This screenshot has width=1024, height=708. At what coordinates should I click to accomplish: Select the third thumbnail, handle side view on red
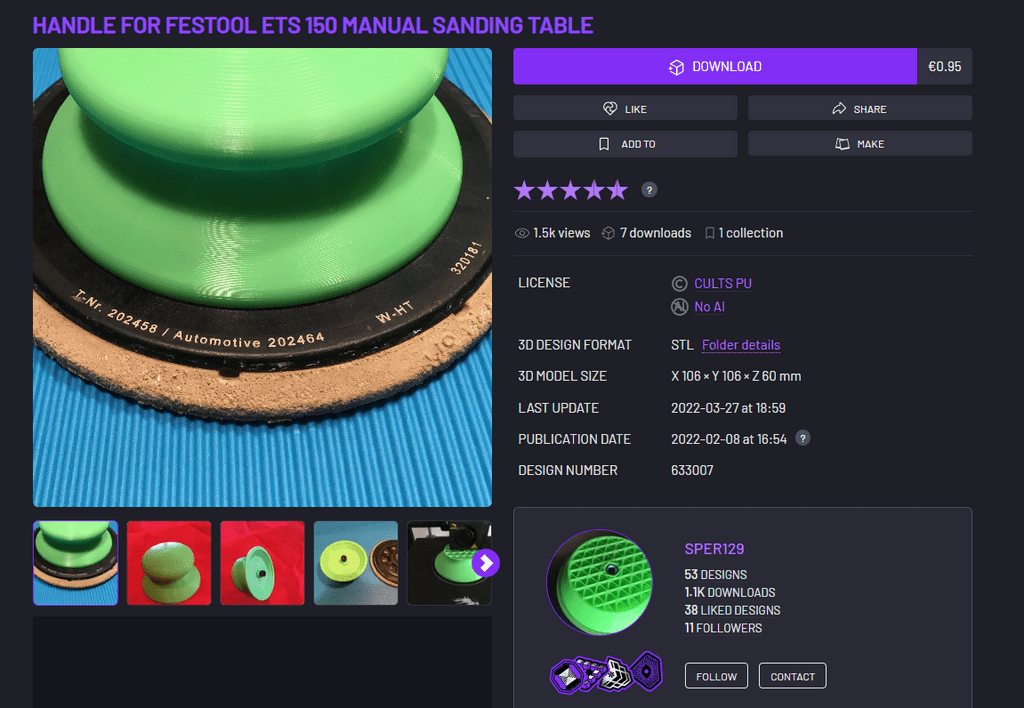(x=263, y=563)
